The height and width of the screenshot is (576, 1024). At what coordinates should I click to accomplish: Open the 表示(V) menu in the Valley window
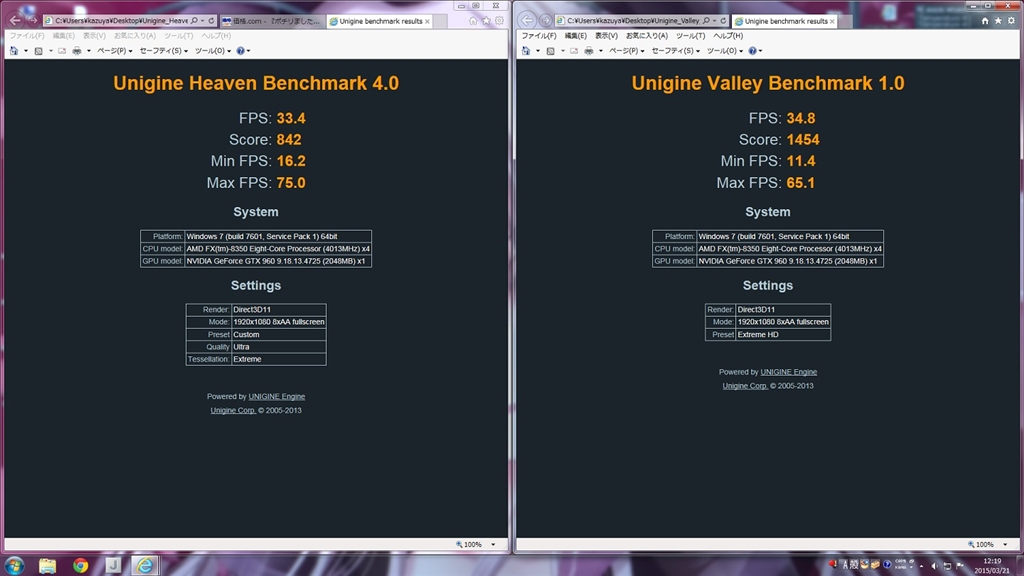pos(606,36)
